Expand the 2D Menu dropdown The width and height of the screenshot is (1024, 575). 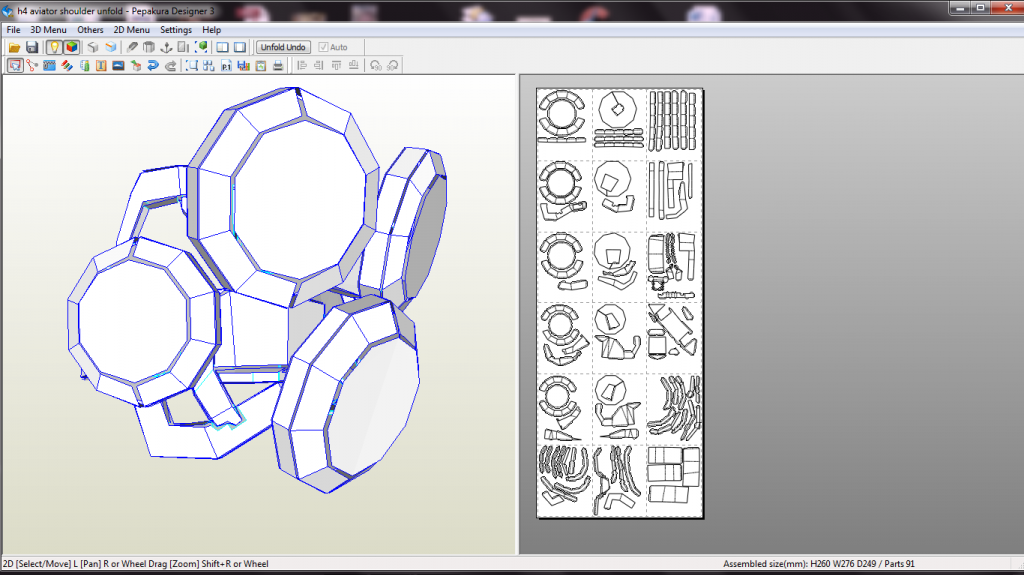click(x=131, y=30)
